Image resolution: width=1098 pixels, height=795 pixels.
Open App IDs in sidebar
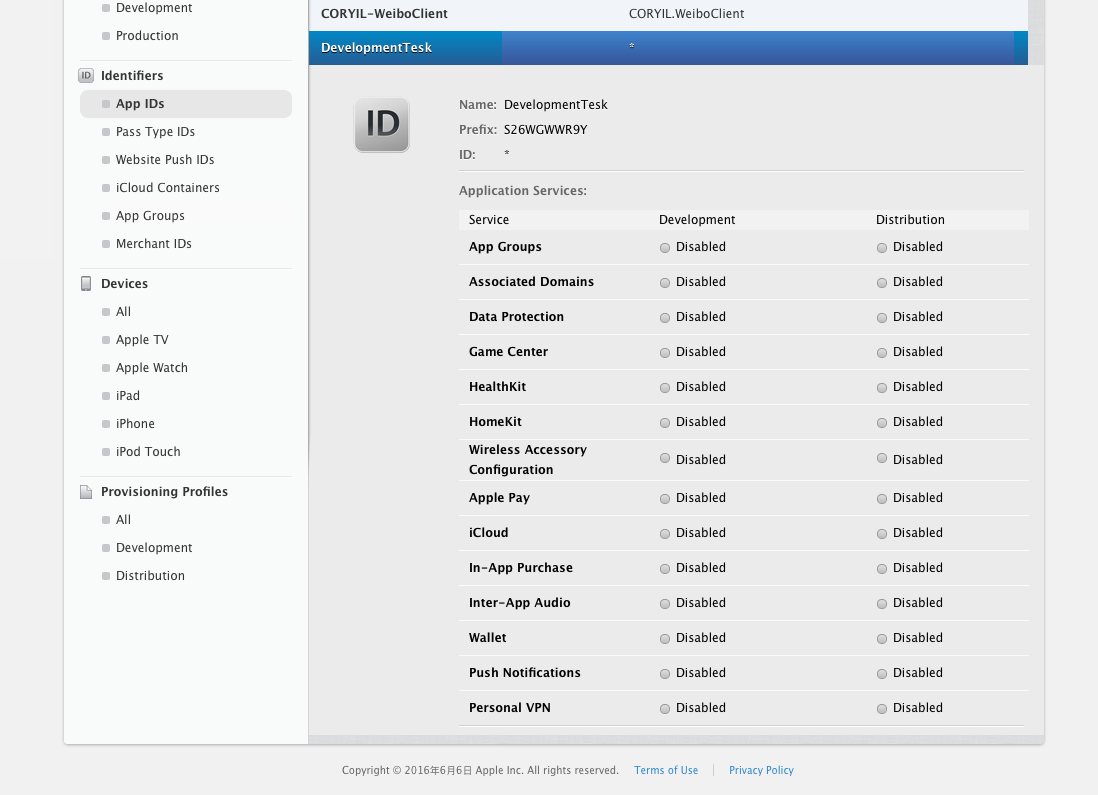pos(186,104)
